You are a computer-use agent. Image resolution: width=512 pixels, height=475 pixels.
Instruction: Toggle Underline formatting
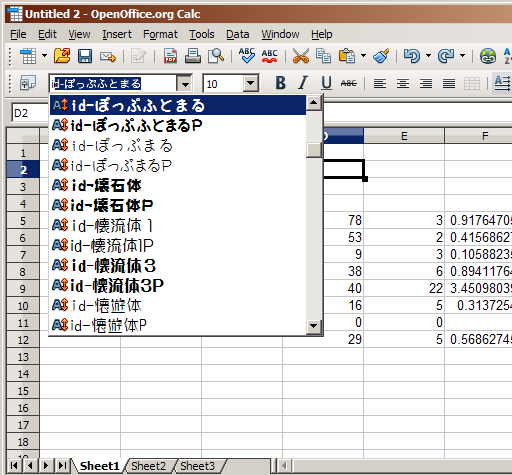tap(326, 83)
